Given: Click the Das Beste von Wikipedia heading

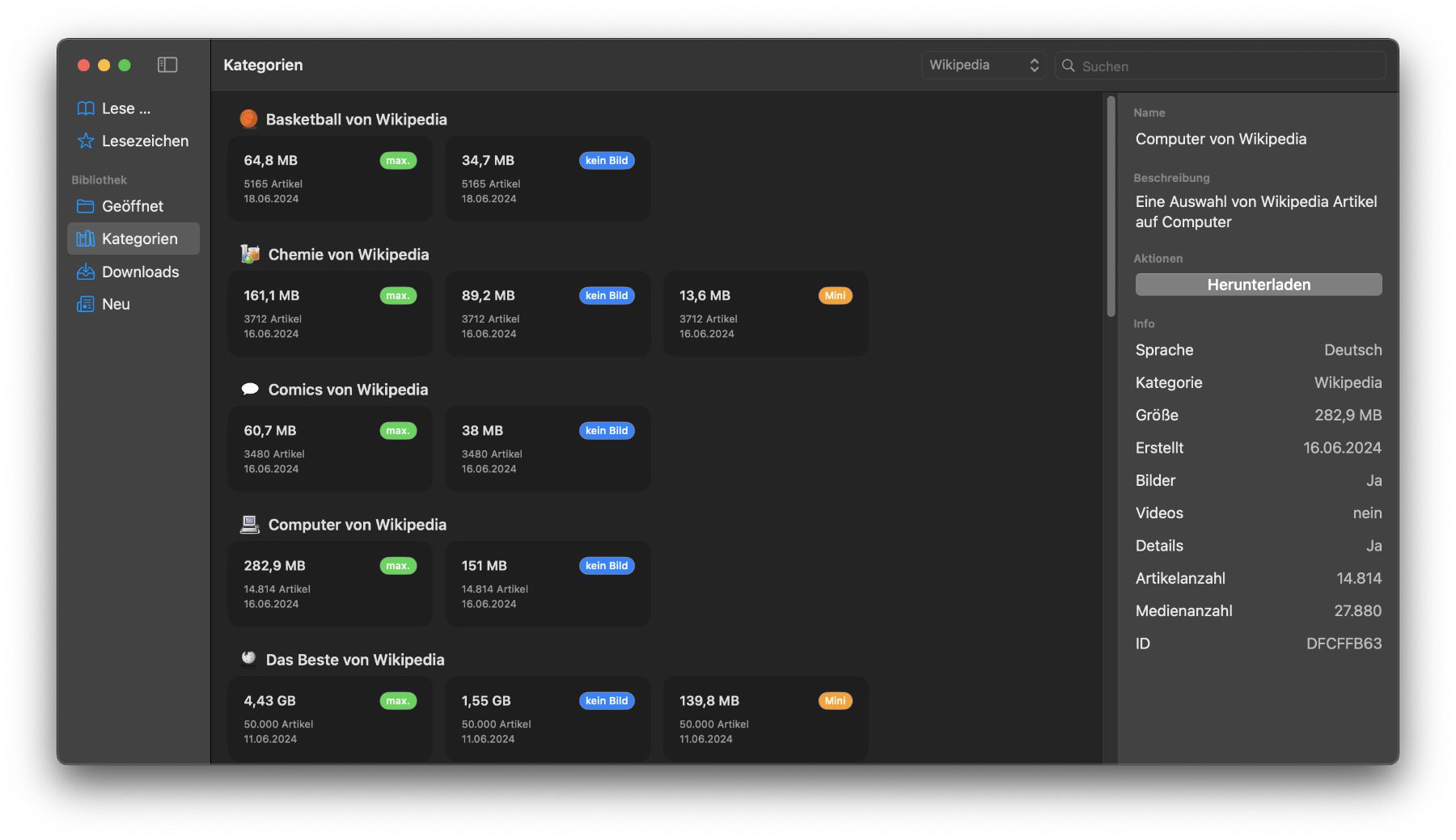Looking at the screenshot, I should pos(355,659).
